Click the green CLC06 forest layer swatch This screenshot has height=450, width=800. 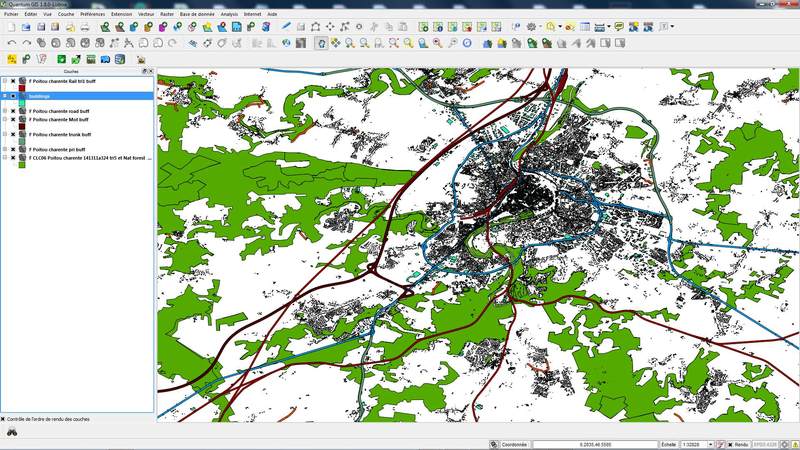tap(22, 165)
